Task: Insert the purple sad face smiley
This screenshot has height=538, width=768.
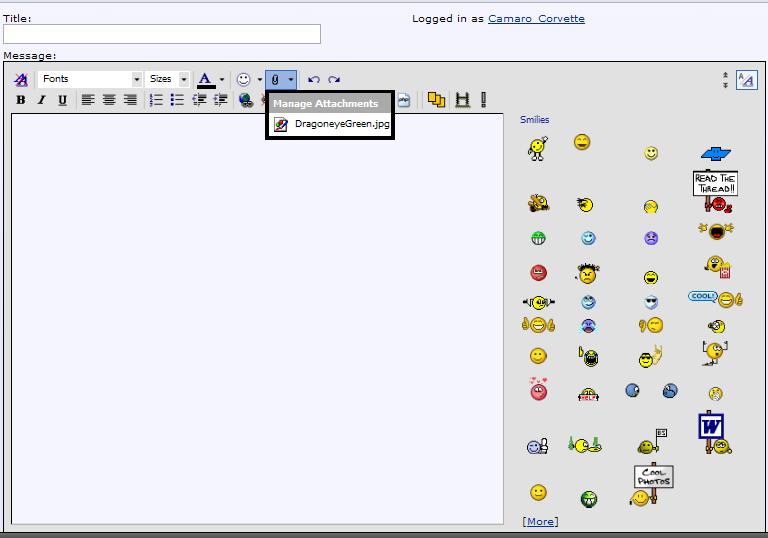Action: point(651,239)
